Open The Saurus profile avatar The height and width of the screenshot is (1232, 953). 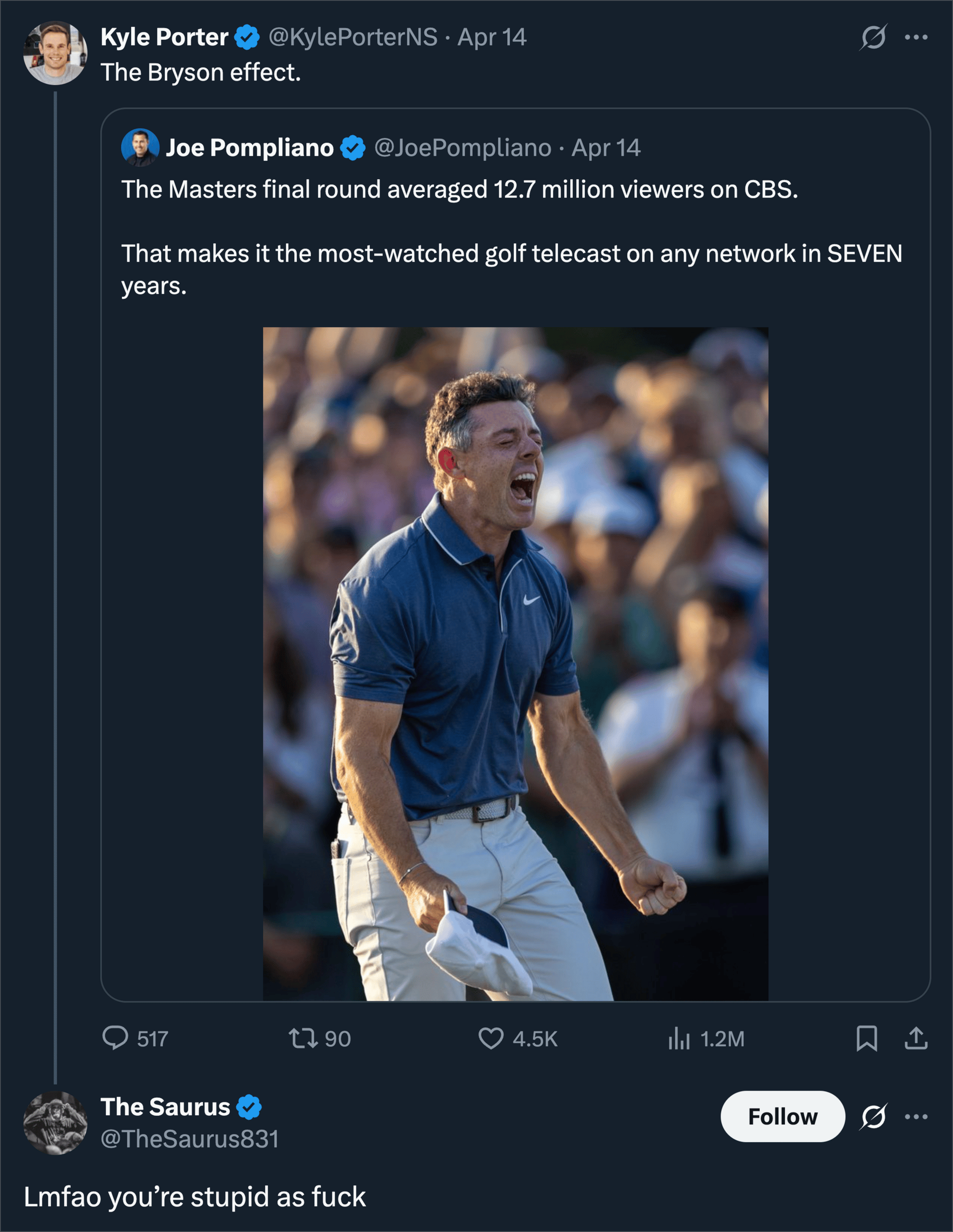[x=55, y=1123]
